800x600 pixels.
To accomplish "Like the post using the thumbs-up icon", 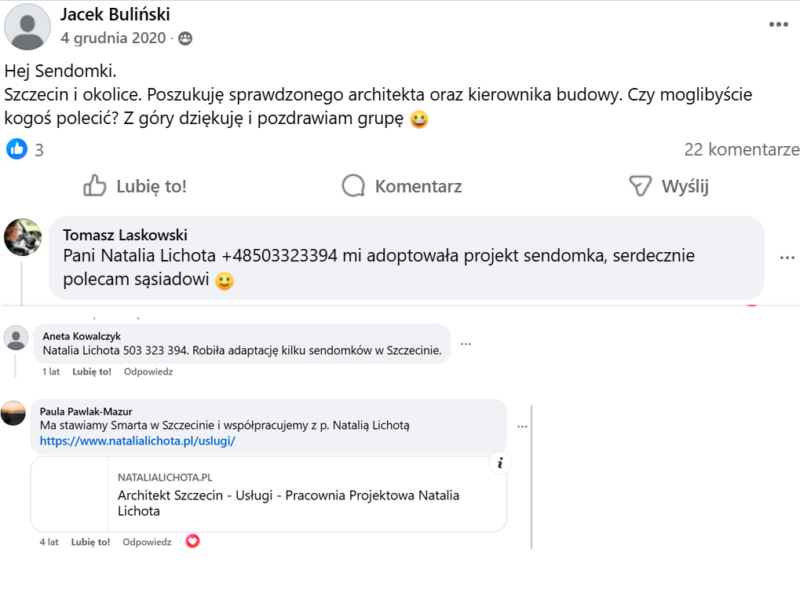I will tap(95, 186).
